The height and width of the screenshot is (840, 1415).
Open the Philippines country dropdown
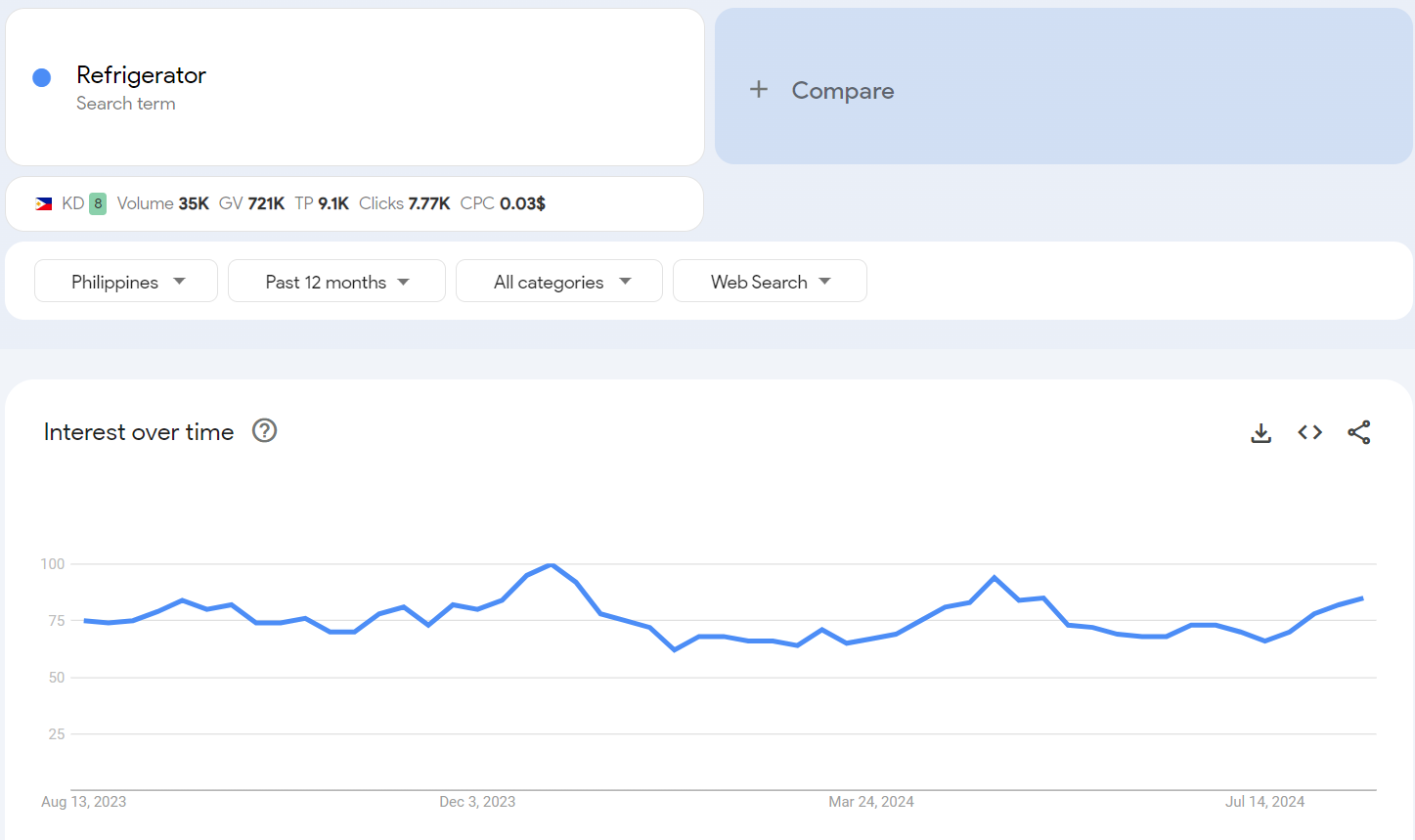tap(126, 282)
